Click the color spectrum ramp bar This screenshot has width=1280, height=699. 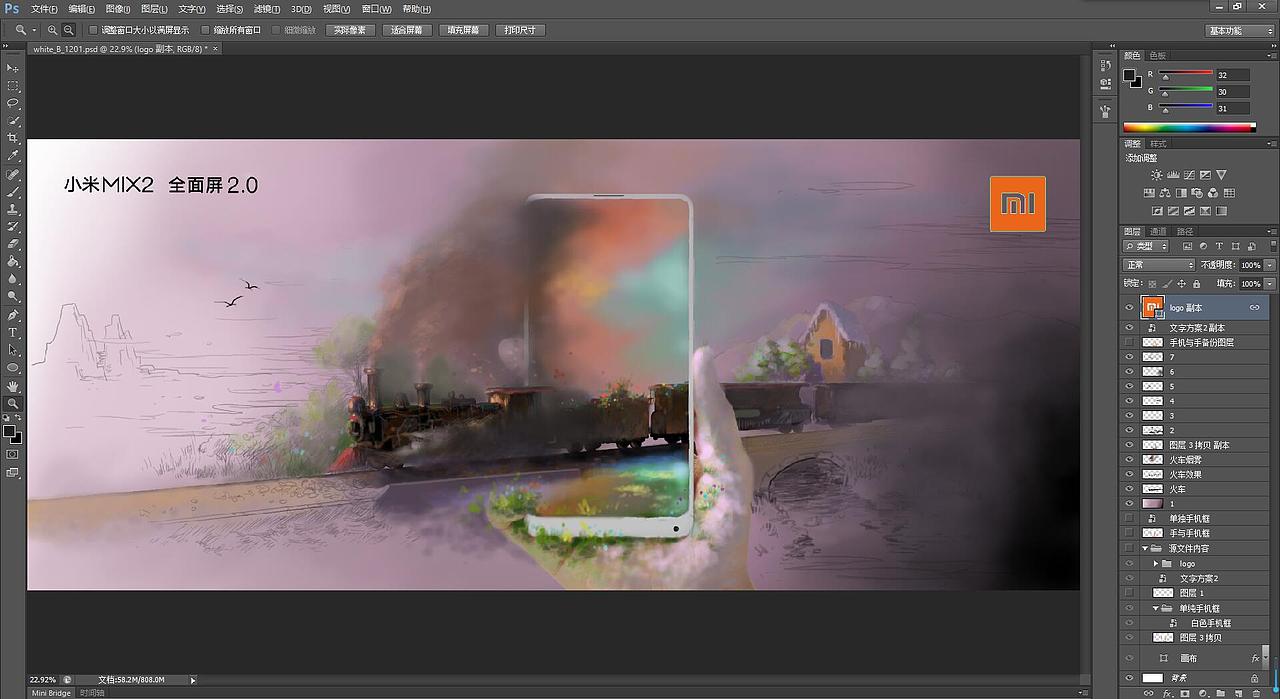click(1189, 127)
